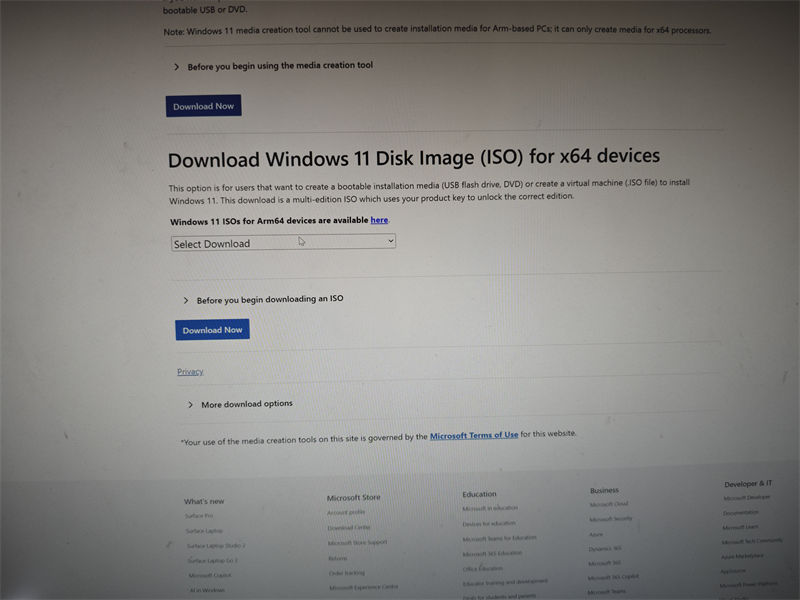Open the Surface Laptop Studio 2 link
Screen dimensions: 800x600
(x=216, y=545)
